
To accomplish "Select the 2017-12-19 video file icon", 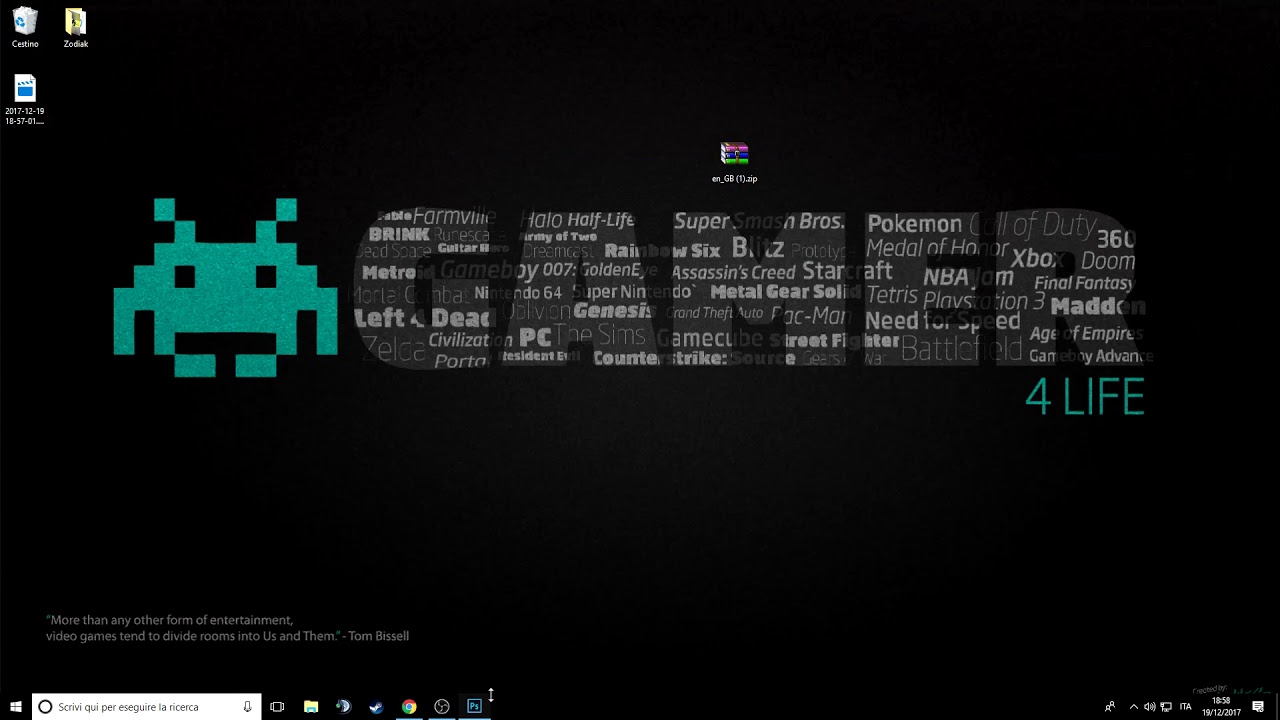I will pos(25,100).
